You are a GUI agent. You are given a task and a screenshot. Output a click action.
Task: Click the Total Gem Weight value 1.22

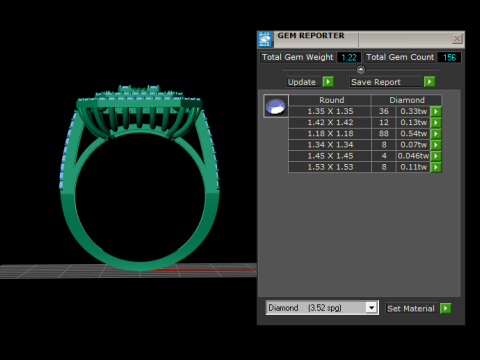(349, 57)
